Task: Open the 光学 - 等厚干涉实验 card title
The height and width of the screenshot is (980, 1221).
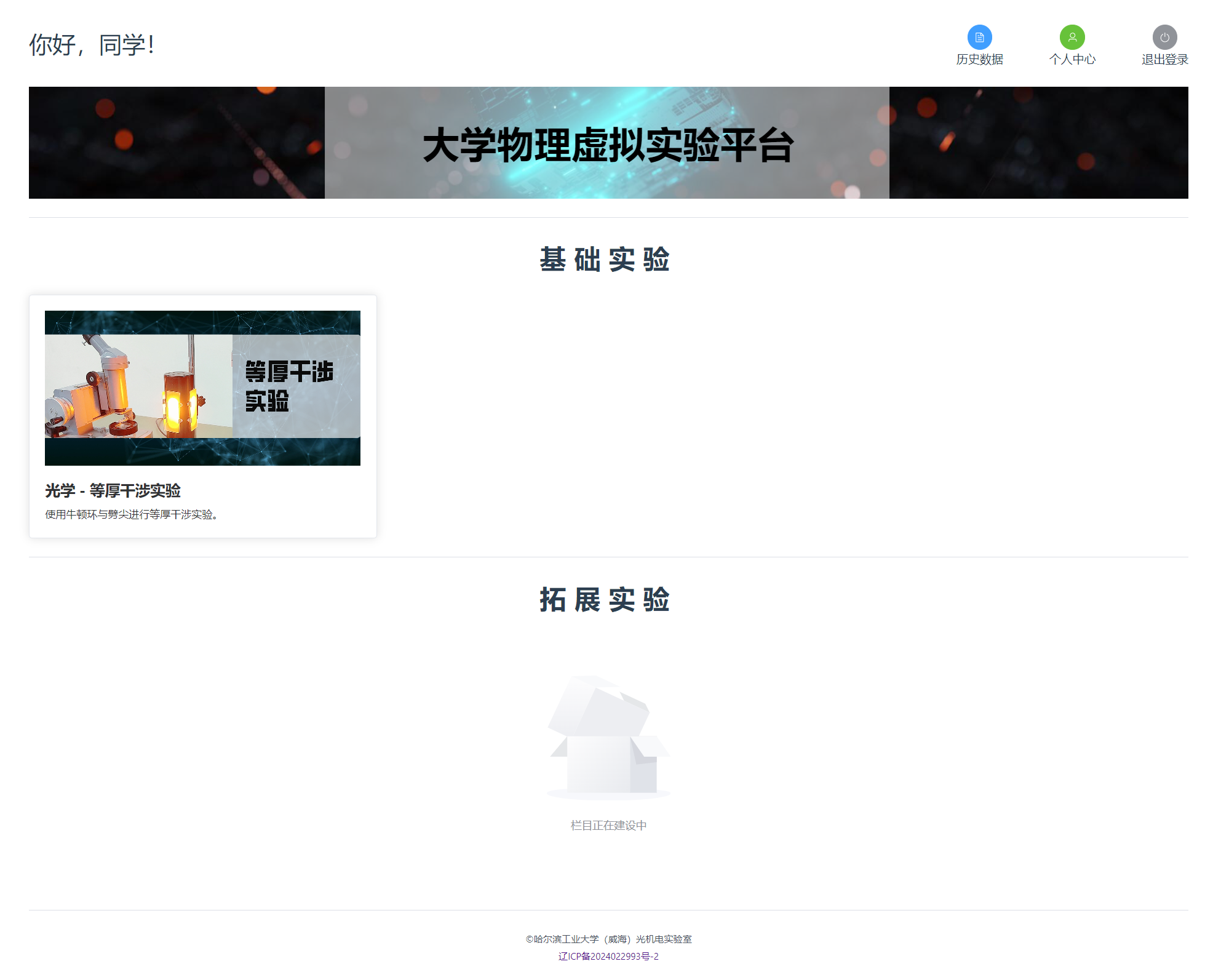Action: click(x=113, y=490)
